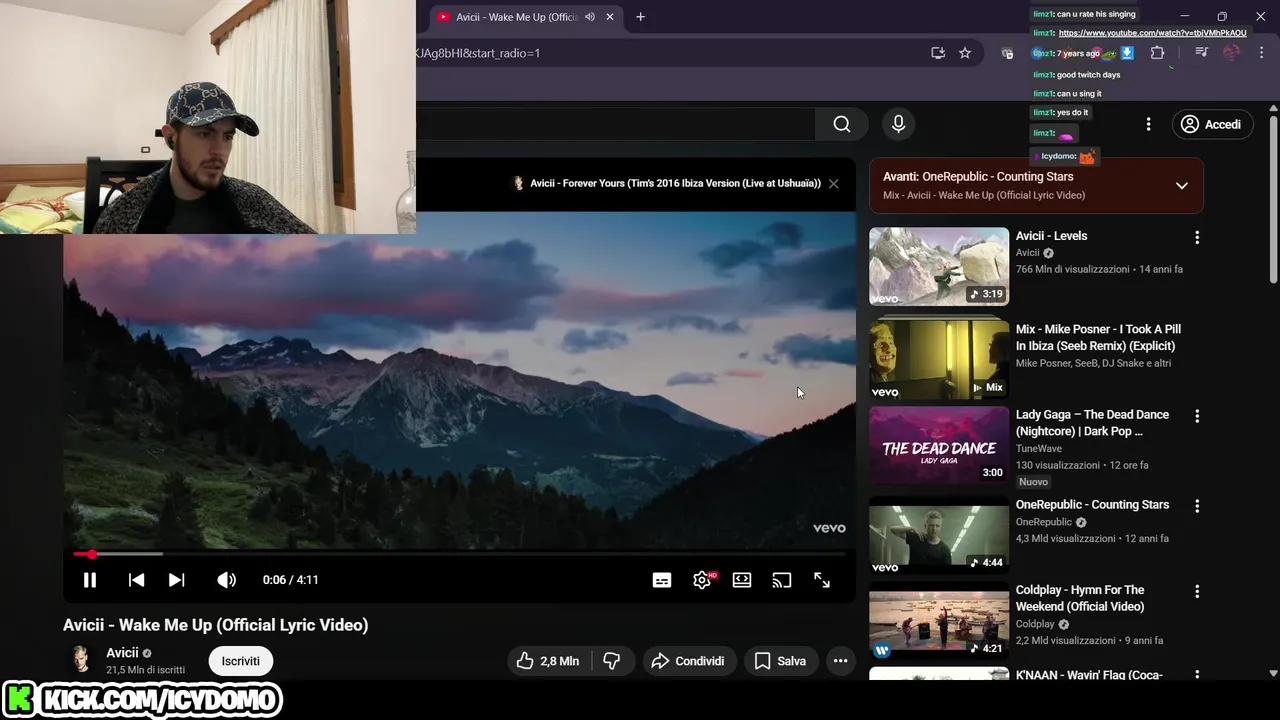Open the Counting Stars video thumbnail
The width and height of the screenshot is (1280, 720).
coord(939,535)
